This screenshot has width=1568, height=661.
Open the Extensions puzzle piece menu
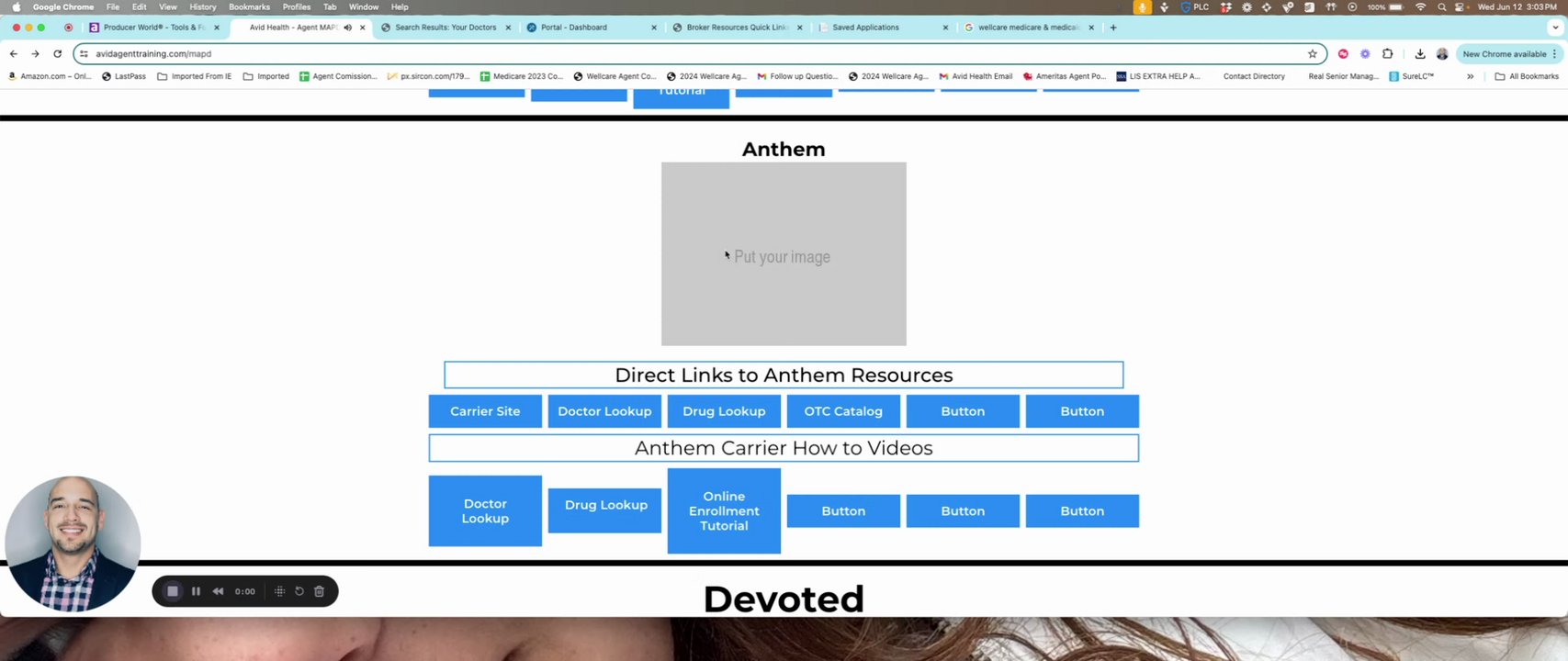click(1387, 54)
